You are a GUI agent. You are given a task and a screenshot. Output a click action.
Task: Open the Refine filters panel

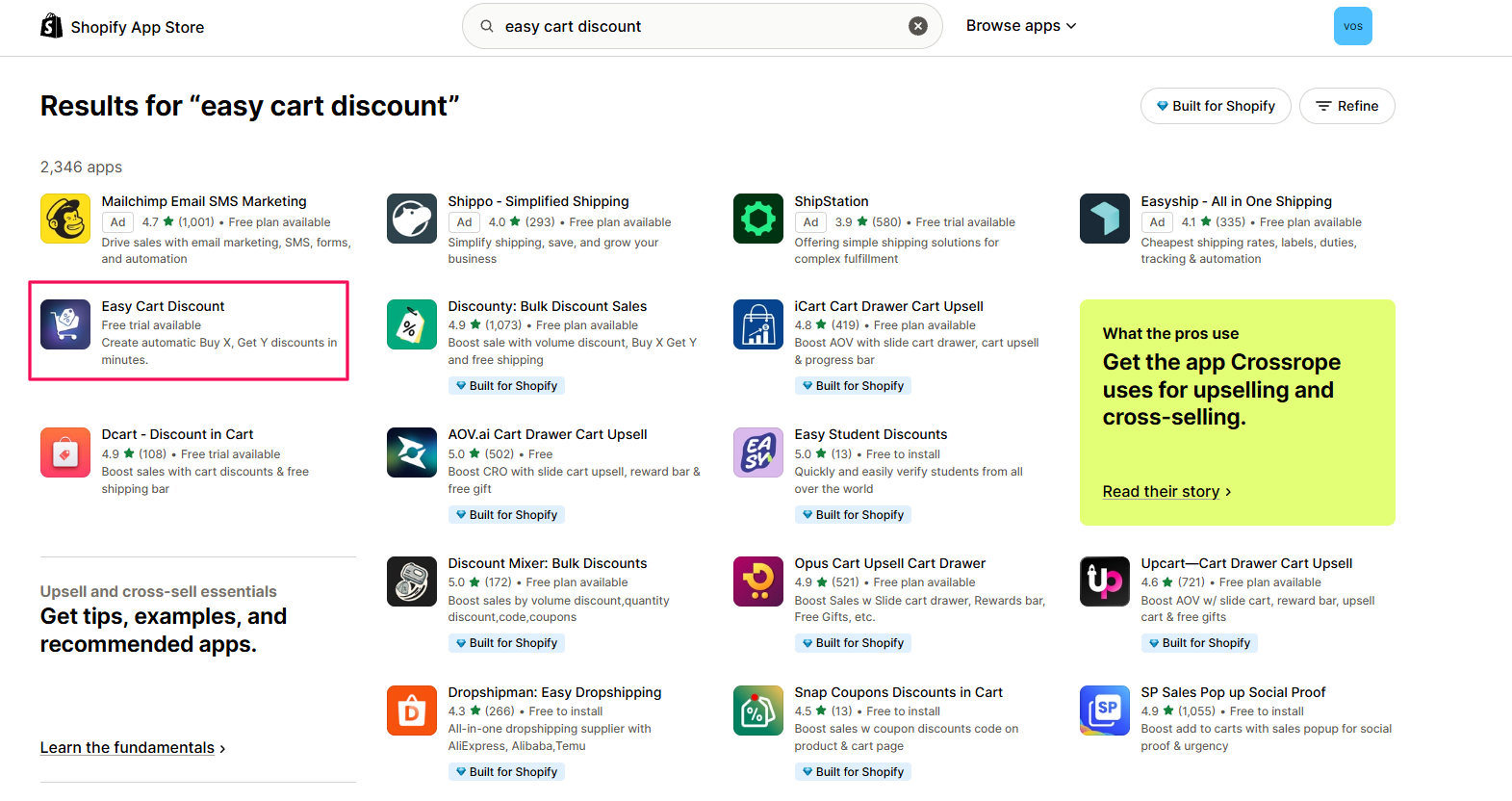(1346, 106)
